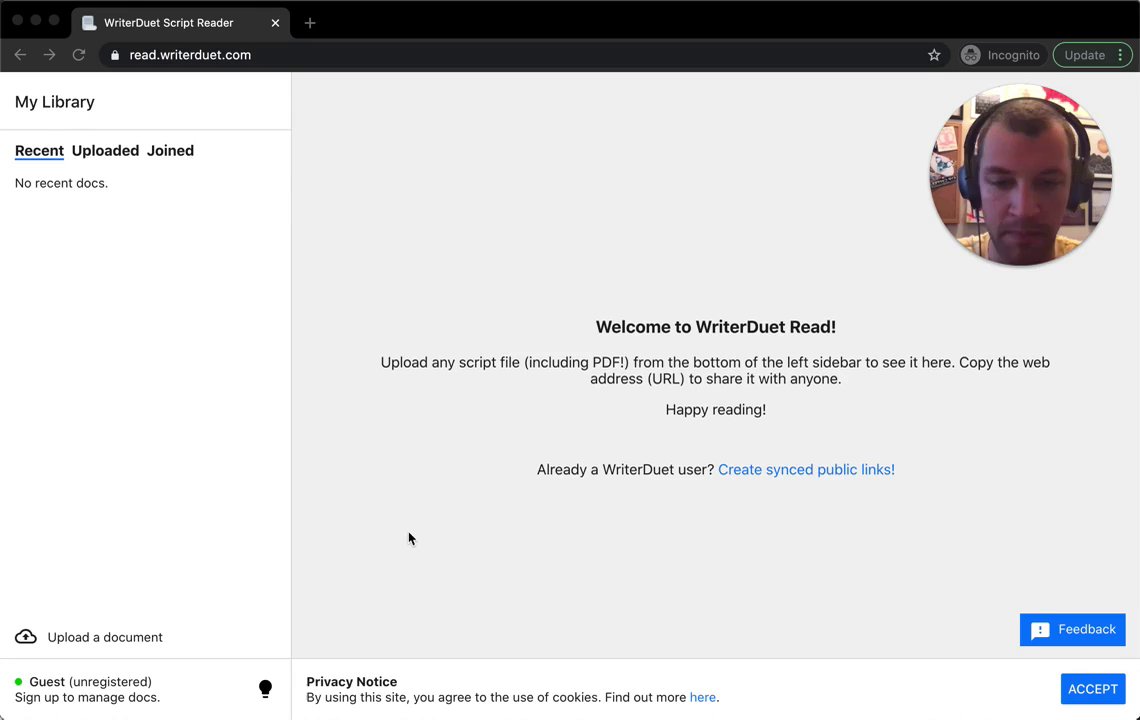This screenshot has width=1140, height=720.
Task: Open Create synced public links
Action: 806,470
